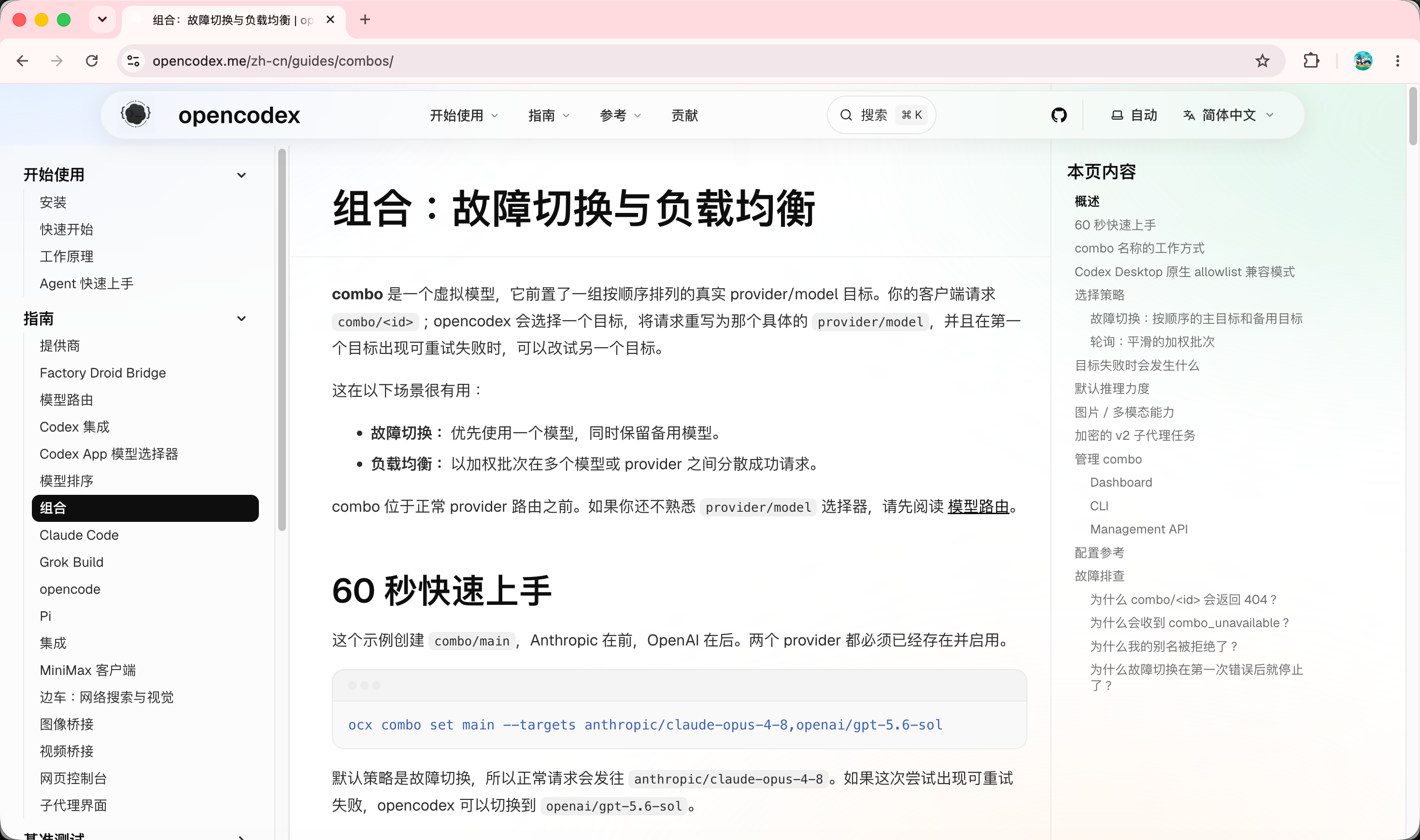Expand the 参考 navigation menu
This screenshot has width=1420, height=840.
(x=620, y=115)
